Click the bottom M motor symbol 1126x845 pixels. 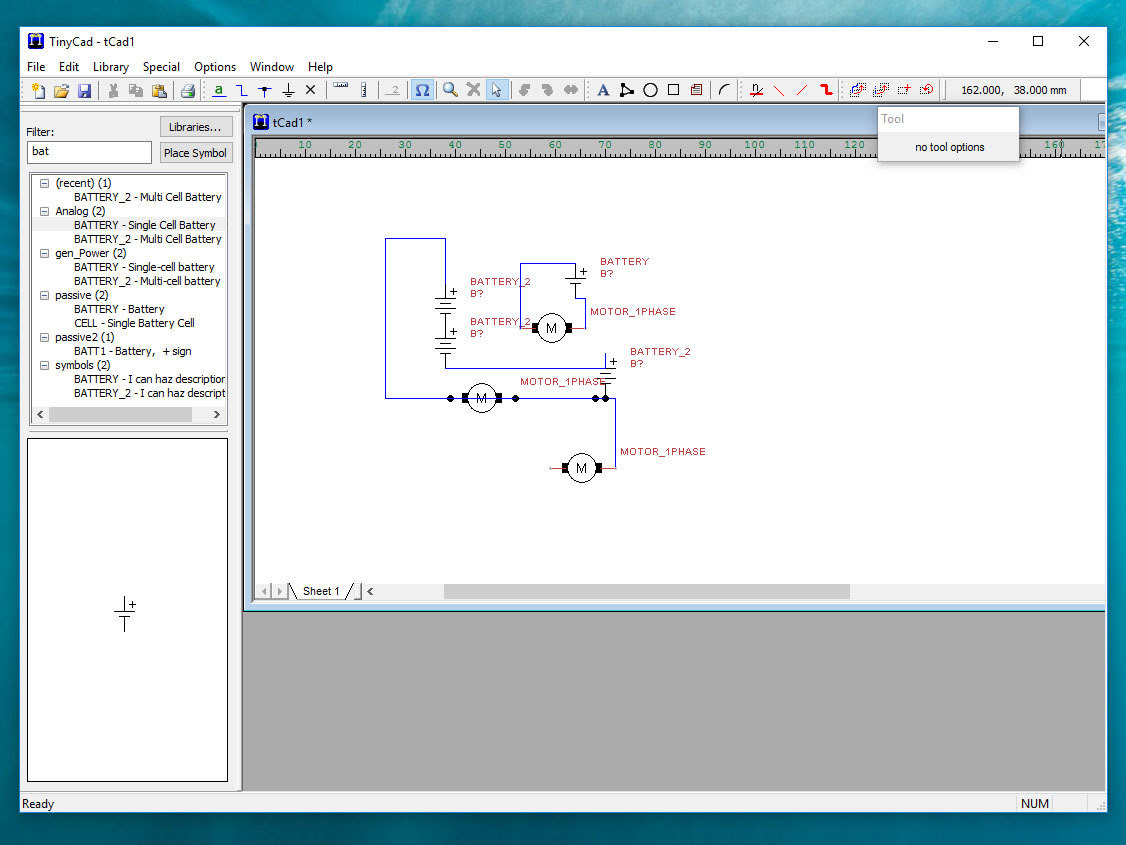582,468
